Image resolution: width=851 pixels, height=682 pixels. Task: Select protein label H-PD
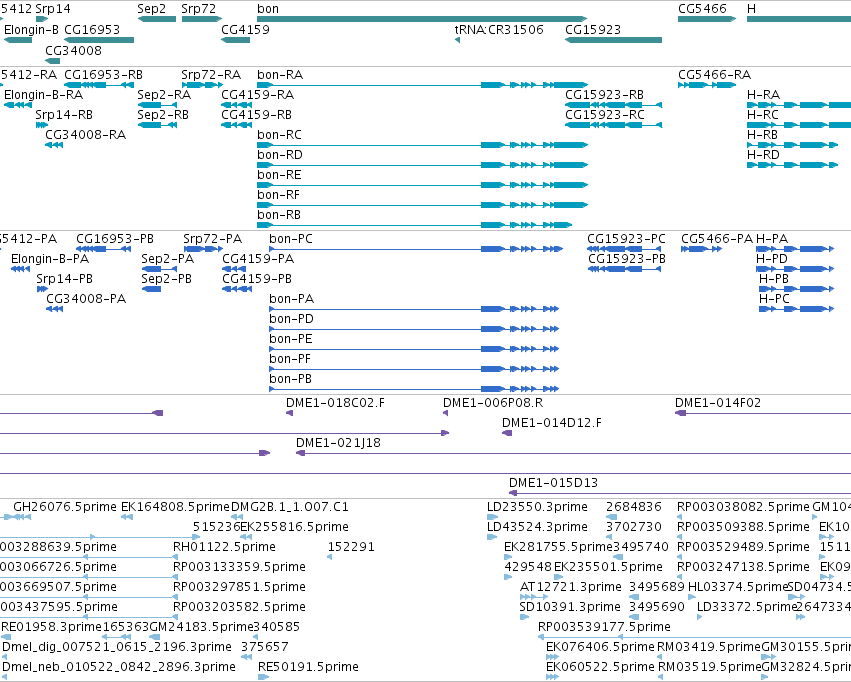(772, 259)
